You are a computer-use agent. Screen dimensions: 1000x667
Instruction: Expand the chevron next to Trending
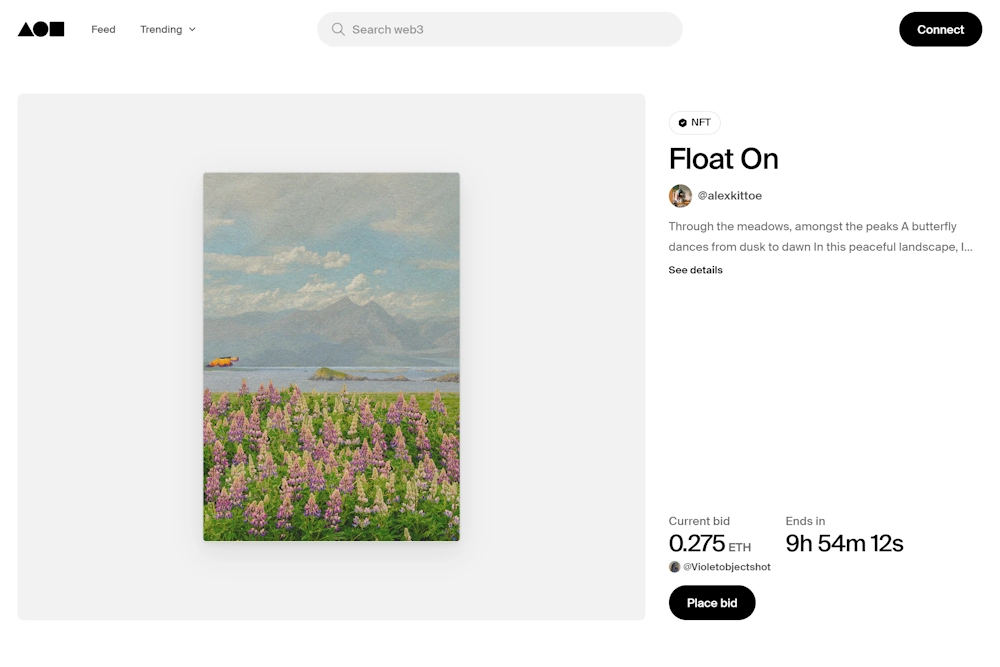192,30
